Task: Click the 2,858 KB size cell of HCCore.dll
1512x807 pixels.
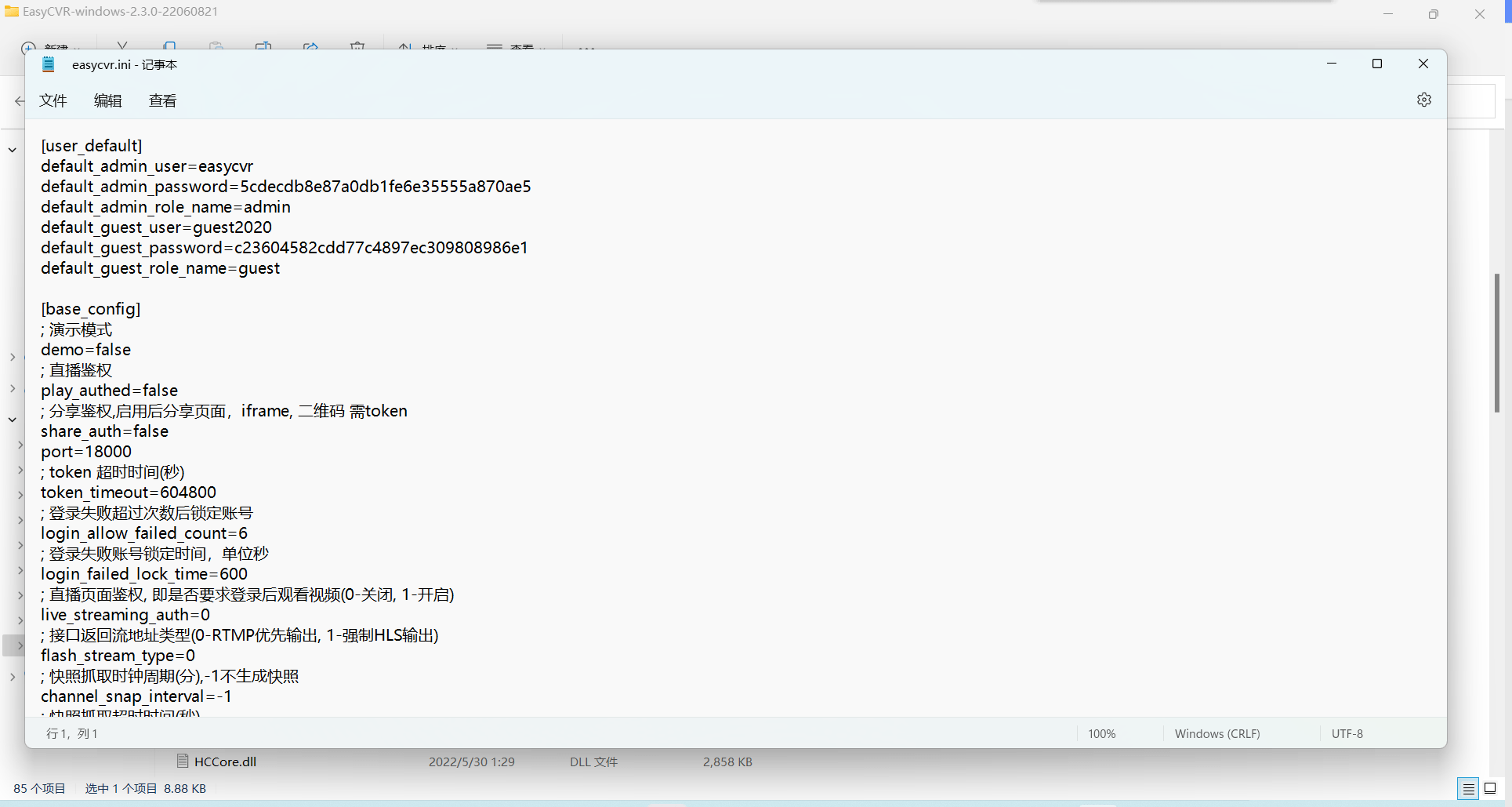Action: (727, 762)
